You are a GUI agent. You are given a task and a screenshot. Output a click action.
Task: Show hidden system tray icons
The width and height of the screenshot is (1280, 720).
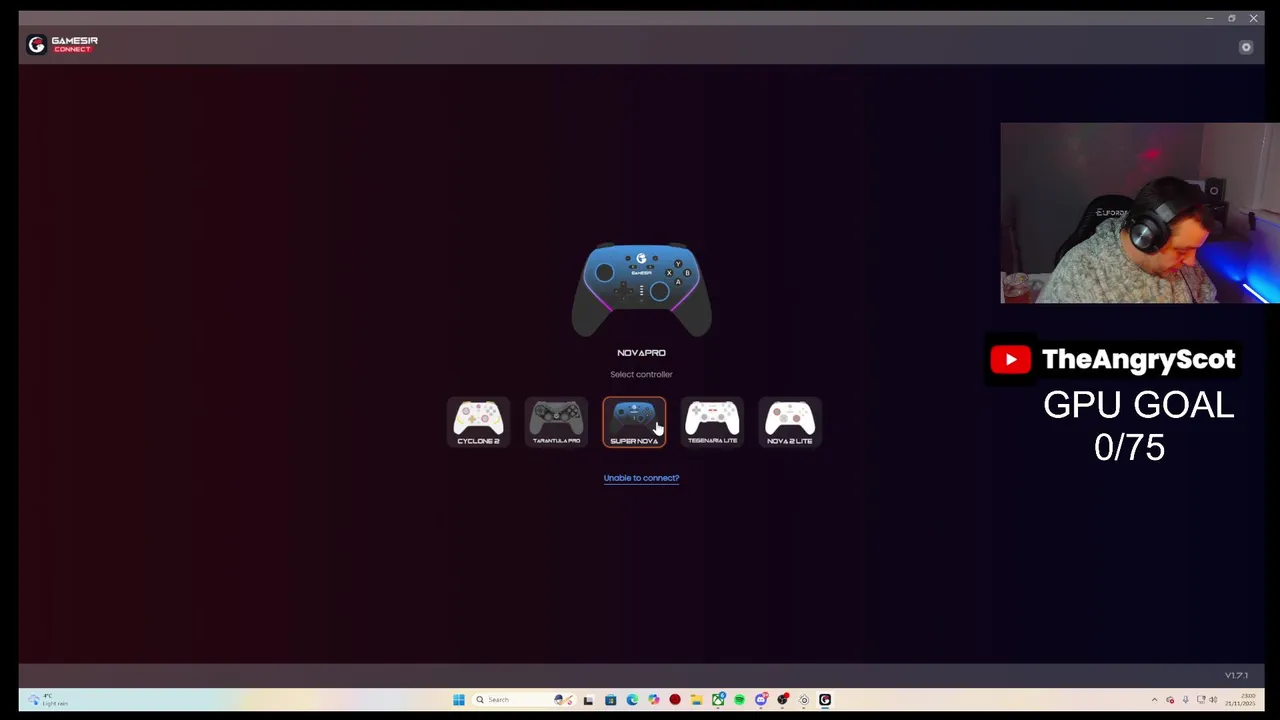[1155, 700]
